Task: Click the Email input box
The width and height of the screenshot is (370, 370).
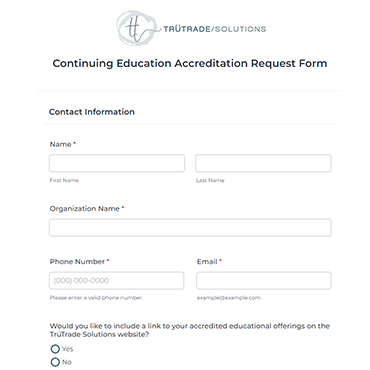Action: click(264, 281)
